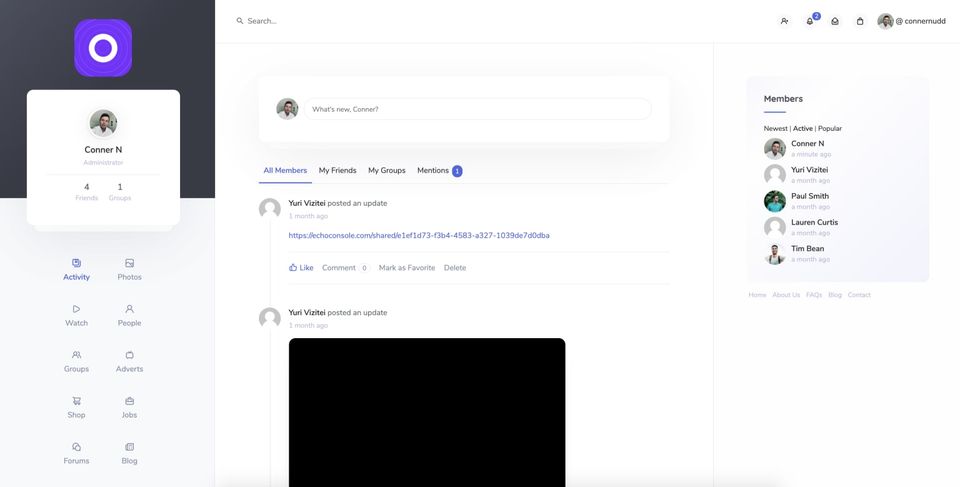960x487 pixels.
Task: View the 4 Friends count
Action: pos(86,192)
